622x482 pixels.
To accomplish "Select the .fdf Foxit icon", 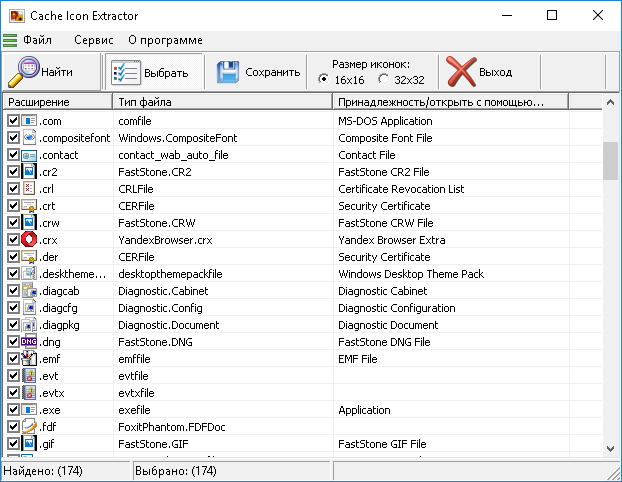I will tap(29, 426).
